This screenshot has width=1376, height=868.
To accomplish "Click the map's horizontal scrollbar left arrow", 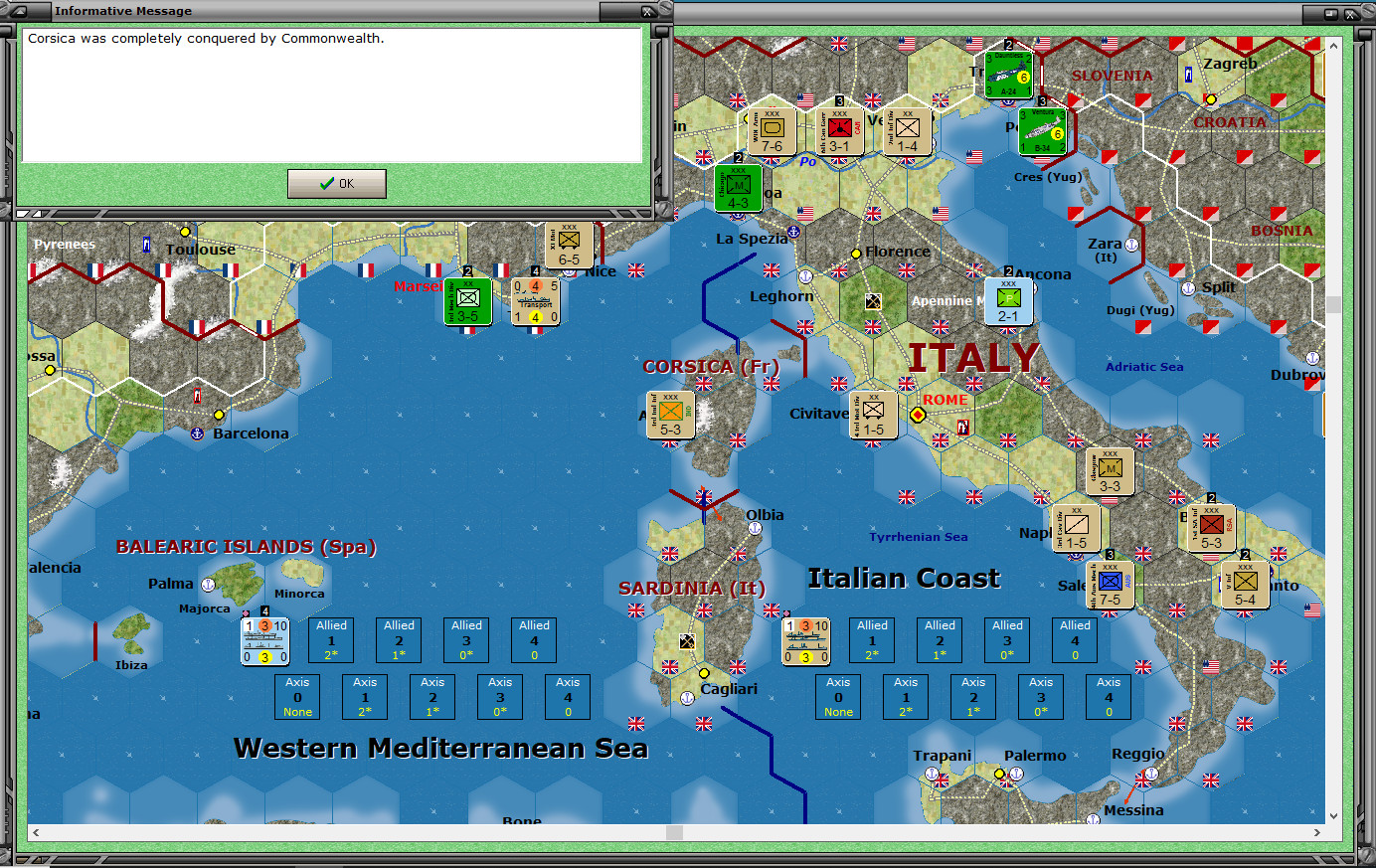I will click(x=36, y=832).
